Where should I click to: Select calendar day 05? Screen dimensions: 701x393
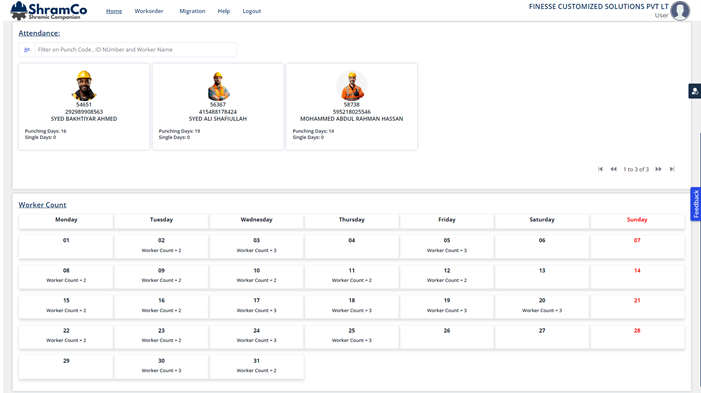(447, 246)
